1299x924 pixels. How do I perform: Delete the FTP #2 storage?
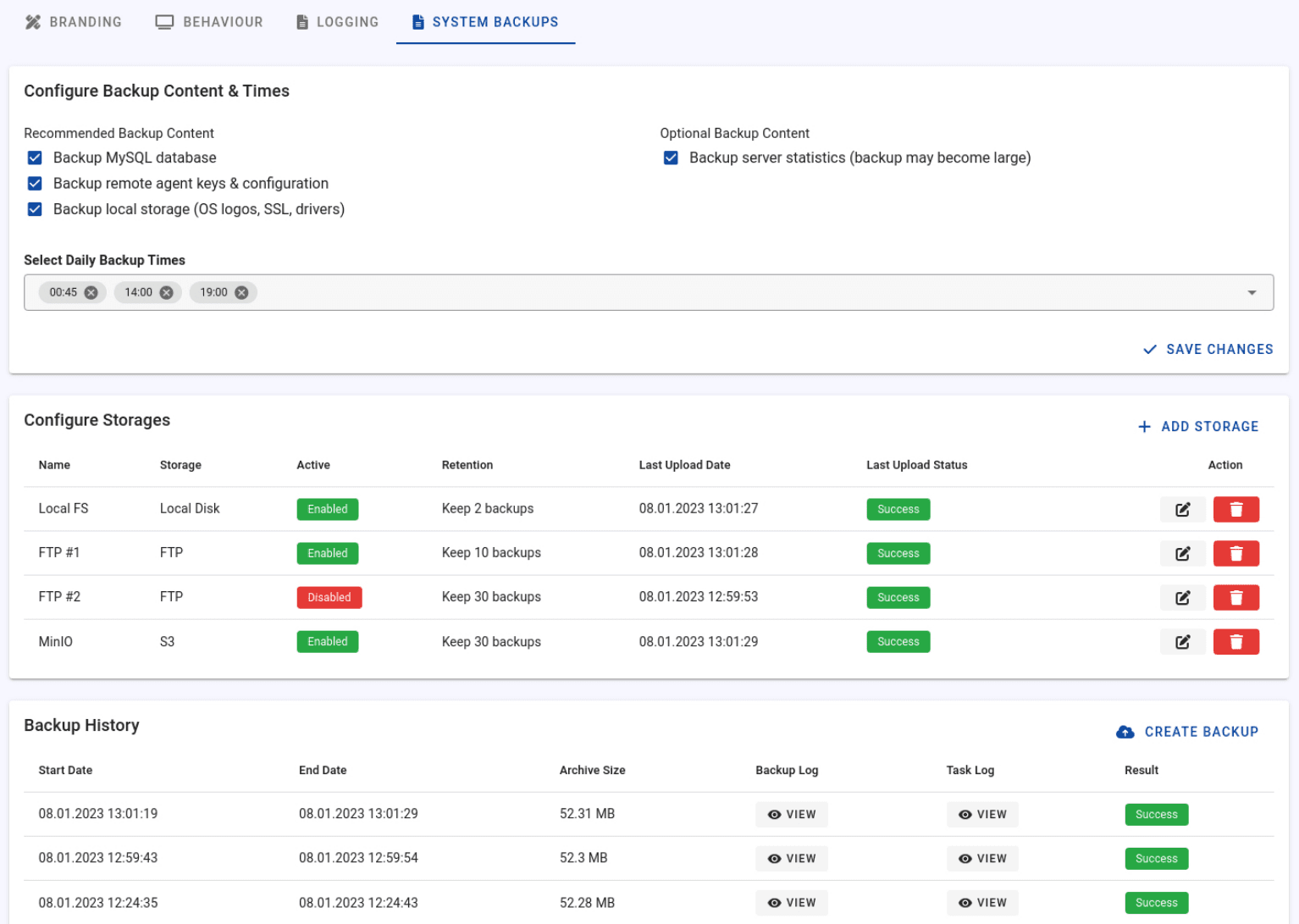coord(1235,597)
